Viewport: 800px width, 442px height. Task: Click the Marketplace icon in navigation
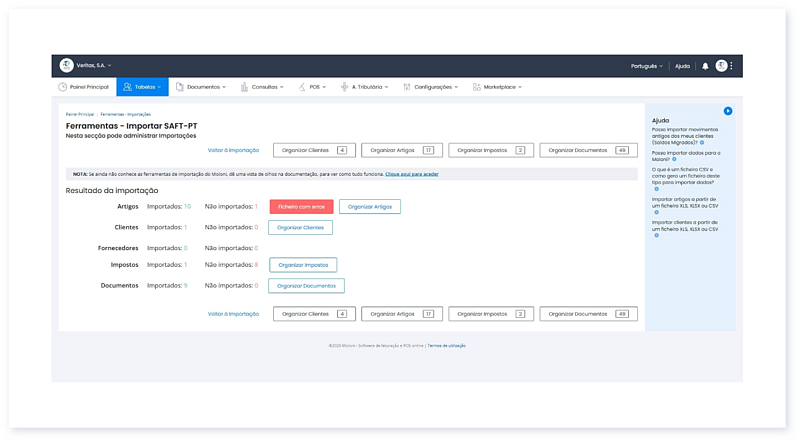(476, 87)
